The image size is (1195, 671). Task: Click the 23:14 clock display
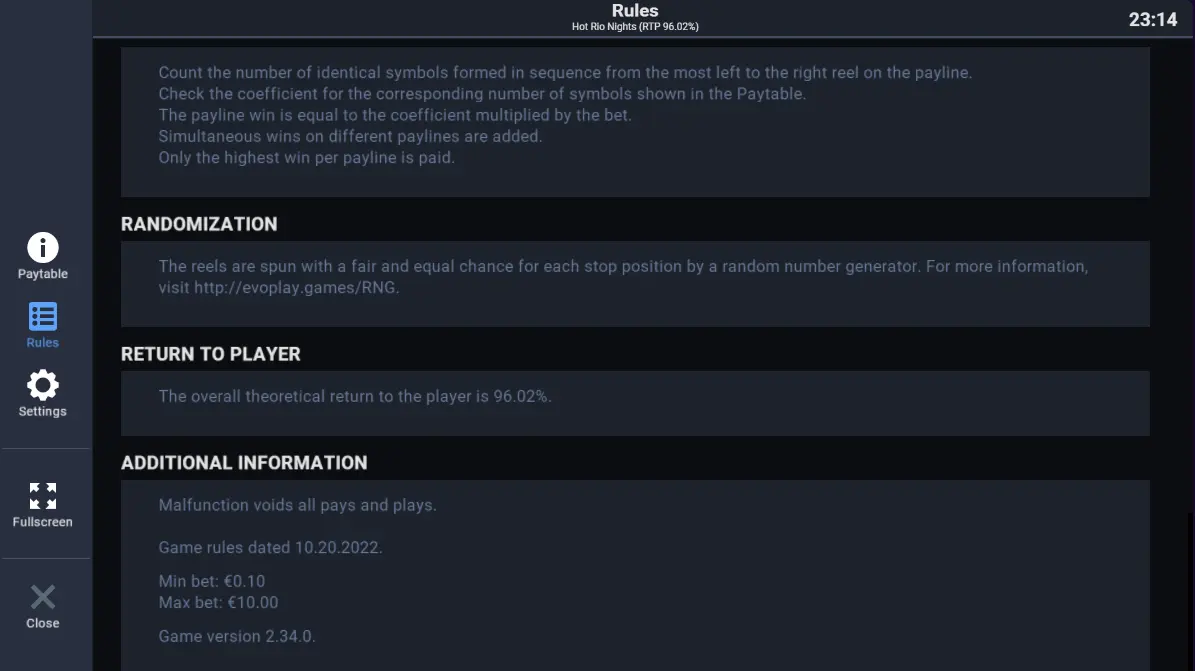point(1152,20)
